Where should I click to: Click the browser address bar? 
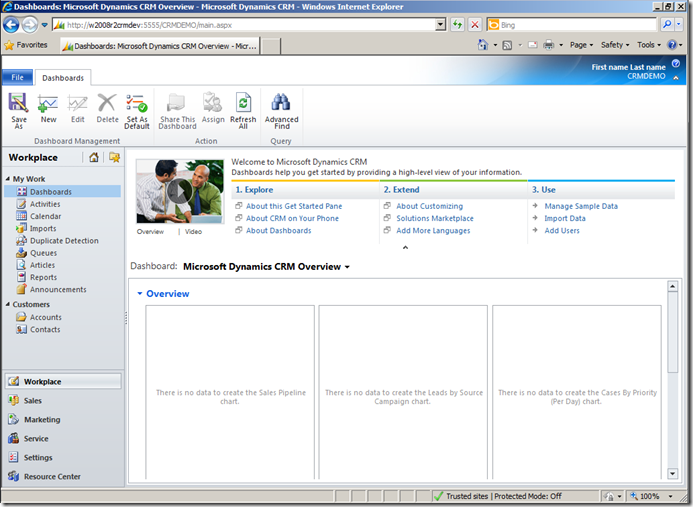(x=250, y=24)
